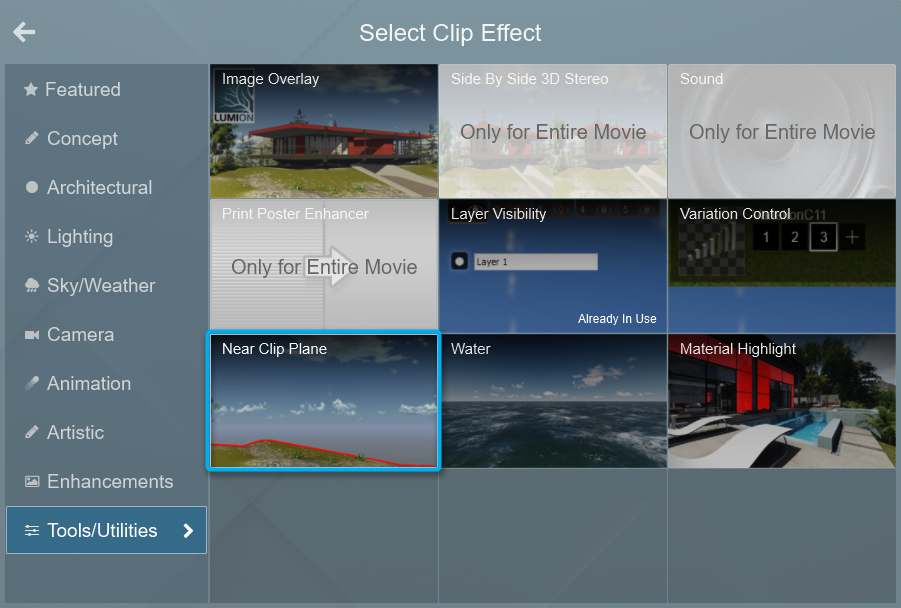The width and height of the screenshot is (901, 608).
Task: Click the Architectural category icon
Action: coord(31,188)
